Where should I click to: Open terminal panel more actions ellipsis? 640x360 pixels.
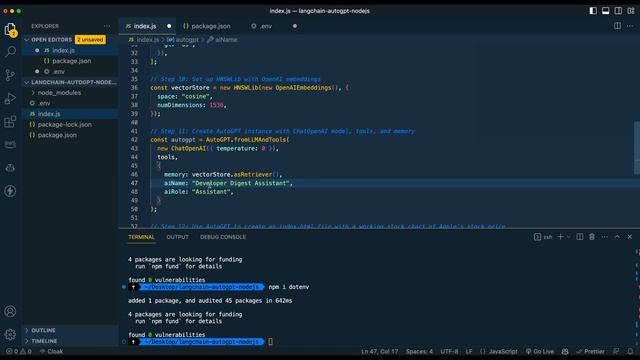(604, 237)
